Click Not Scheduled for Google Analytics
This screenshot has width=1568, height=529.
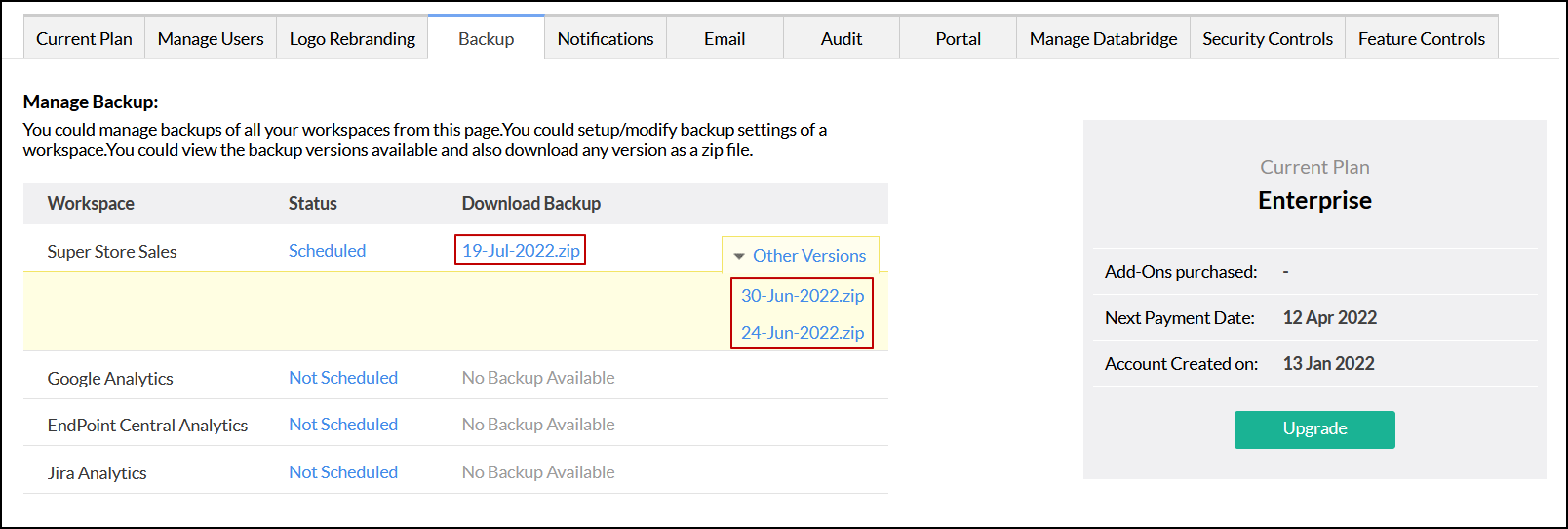pyautogui.click(x=343, y=378)
